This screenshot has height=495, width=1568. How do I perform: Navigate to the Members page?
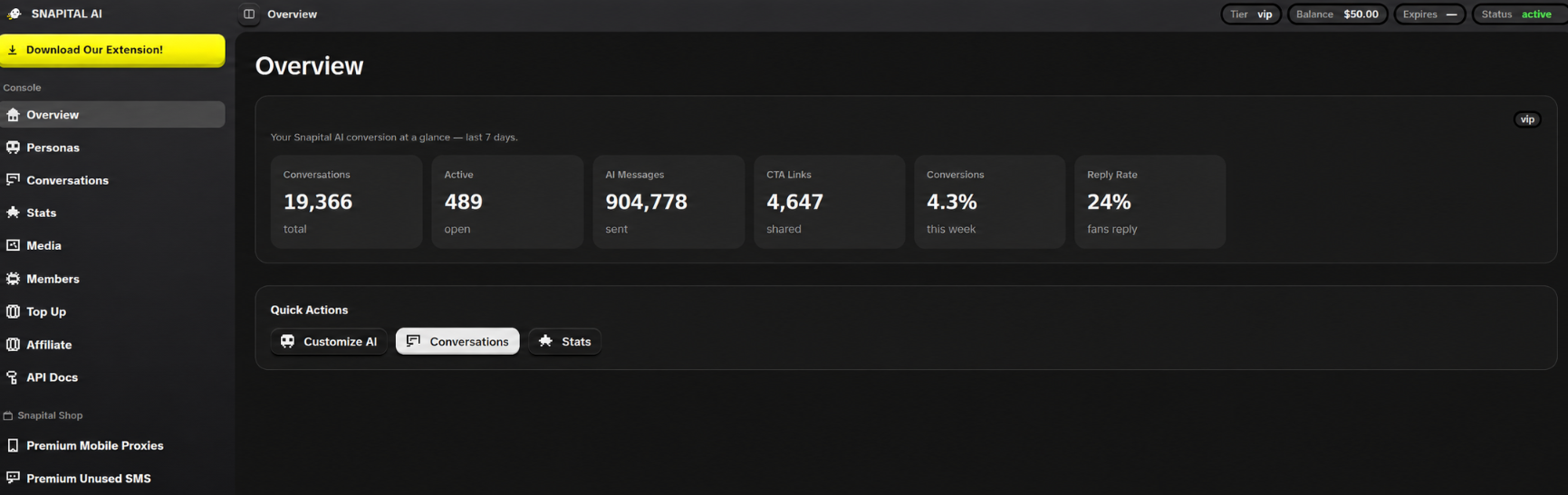(112, 279)
